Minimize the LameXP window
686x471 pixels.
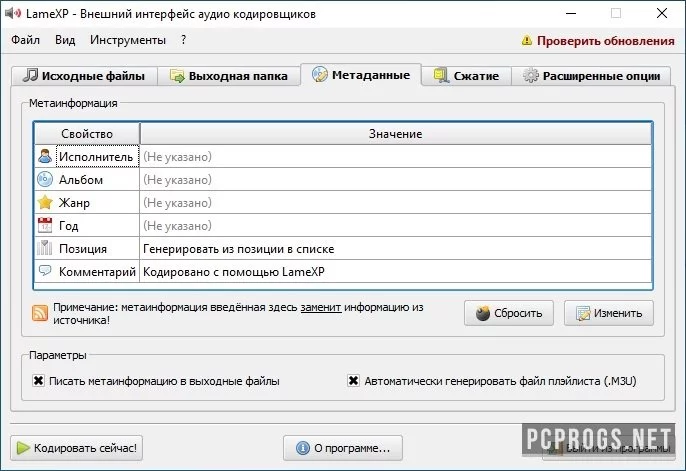click(x=571, y=14)
